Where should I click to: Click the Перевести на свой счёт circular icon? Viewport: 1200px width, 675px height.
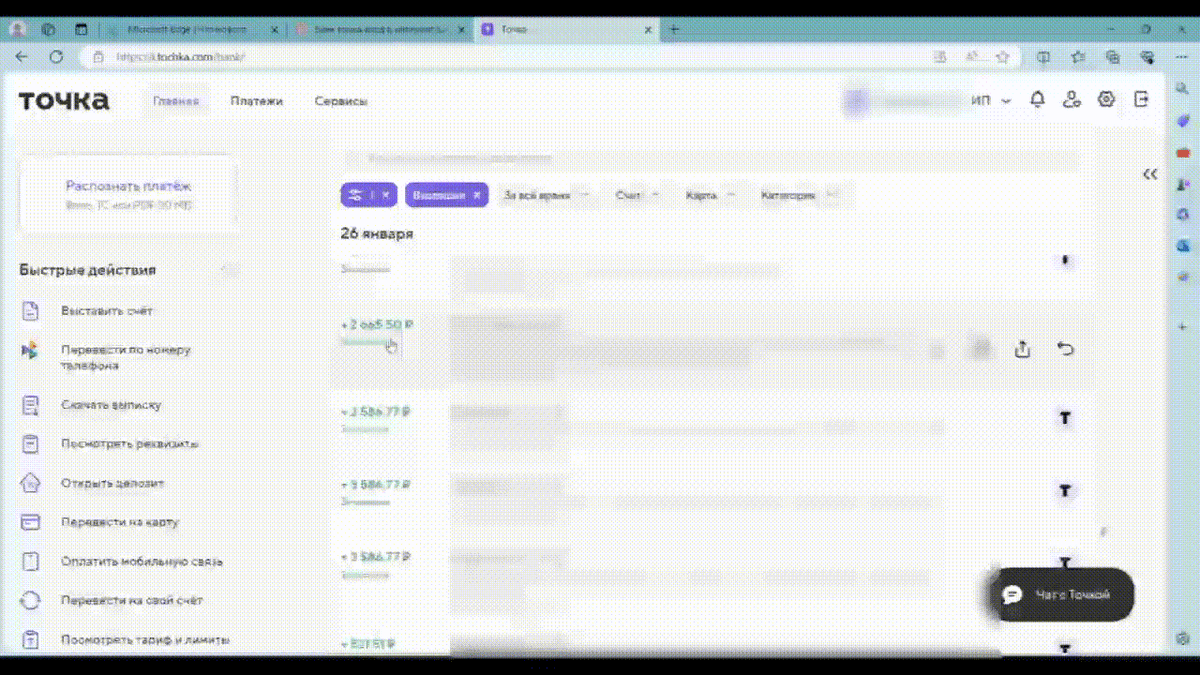(30, 600)
